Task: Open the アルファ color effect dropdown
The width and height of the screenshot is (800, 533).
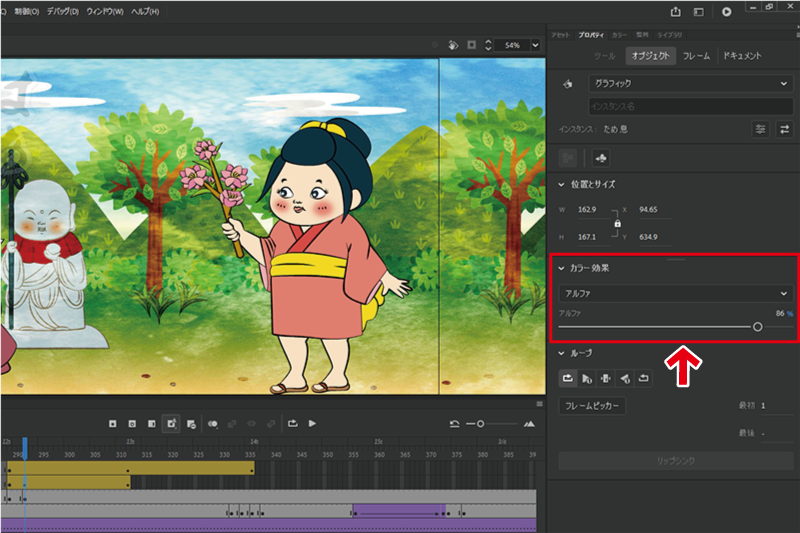Action: [x=676, y=293]
